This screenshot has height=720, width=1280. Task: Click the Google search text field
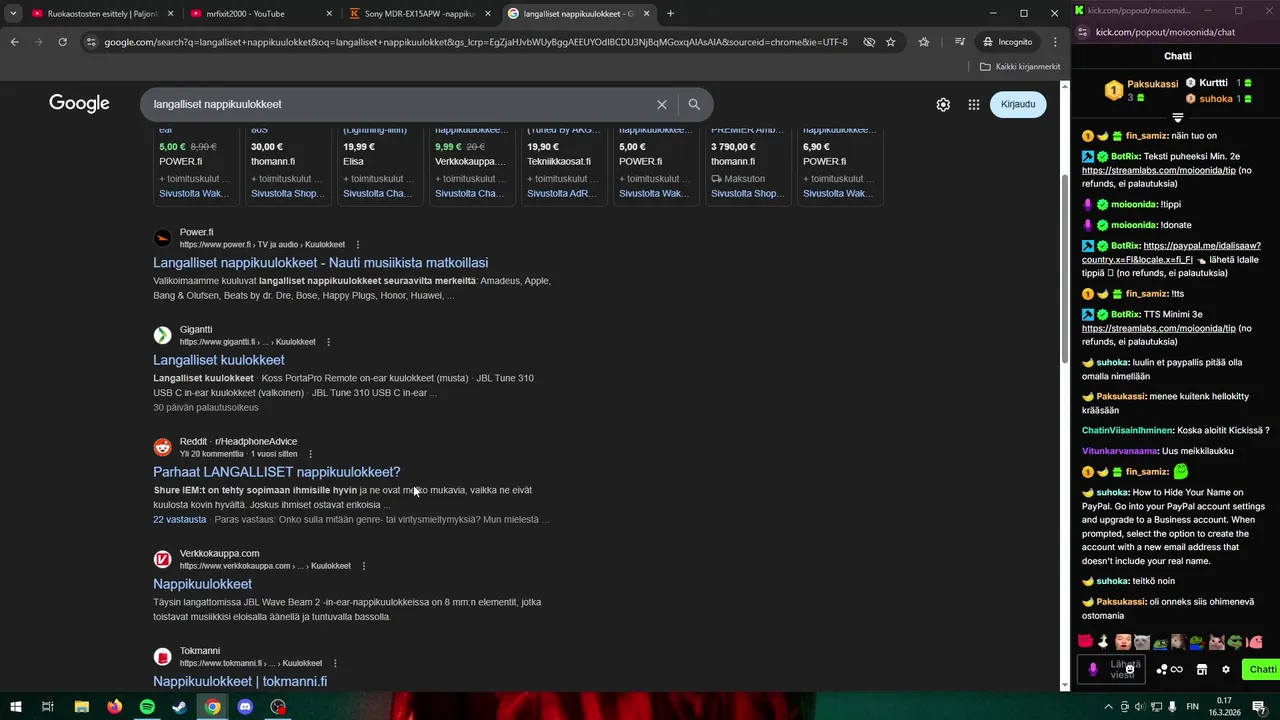400,104
